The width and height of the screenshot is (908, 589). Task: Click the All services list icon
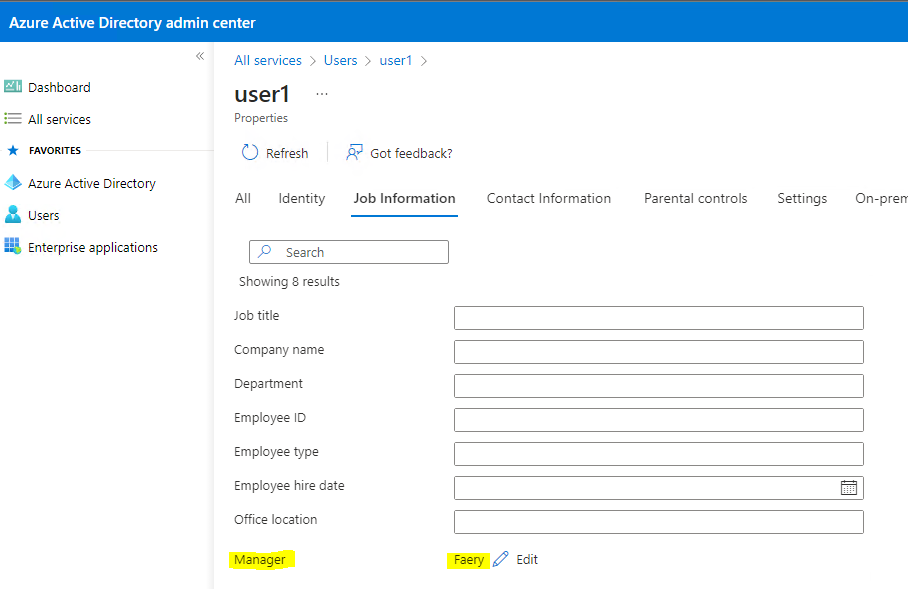click(13, 119)
